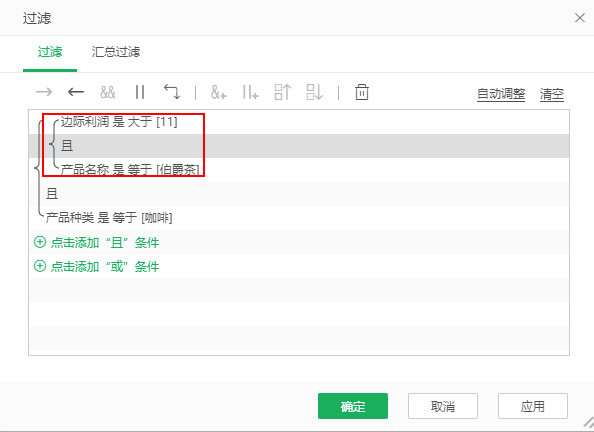594x432 pixels.
Task: Select condition 产品名称 是 等于 [伯爵茶]
Action: coord(299,170)
